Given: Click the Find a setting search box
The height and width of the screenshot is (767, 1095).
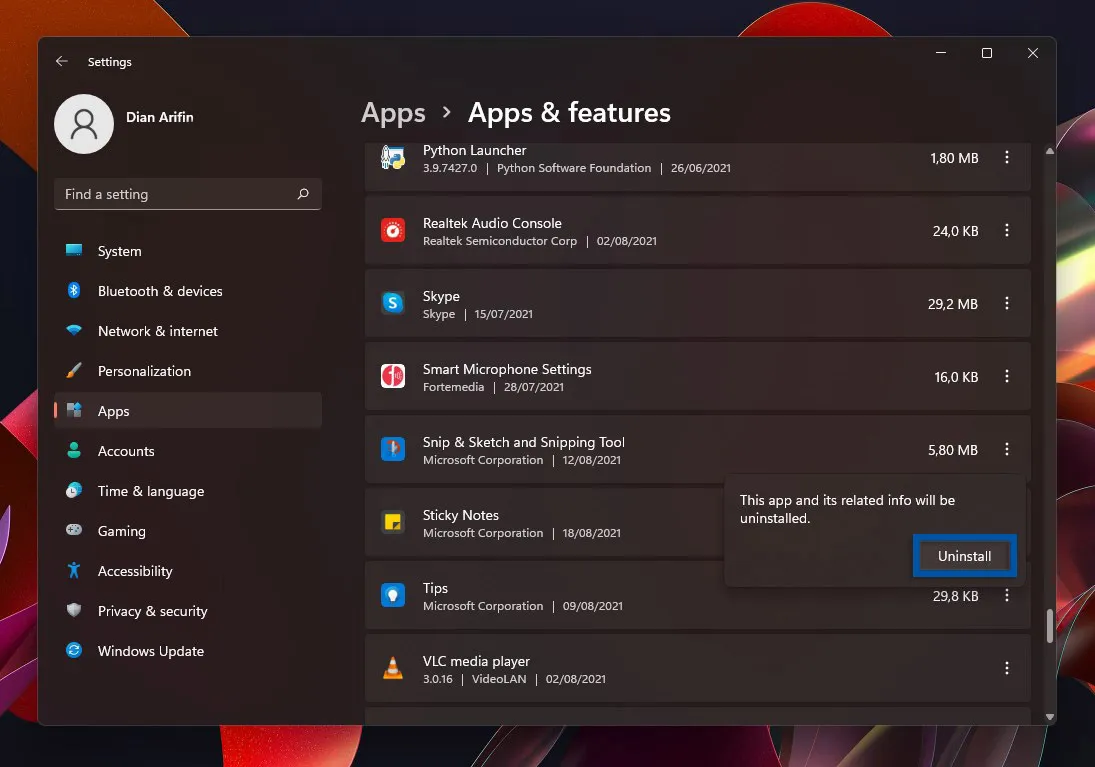Looking at the screenshot, I should [x=187, y=194].
